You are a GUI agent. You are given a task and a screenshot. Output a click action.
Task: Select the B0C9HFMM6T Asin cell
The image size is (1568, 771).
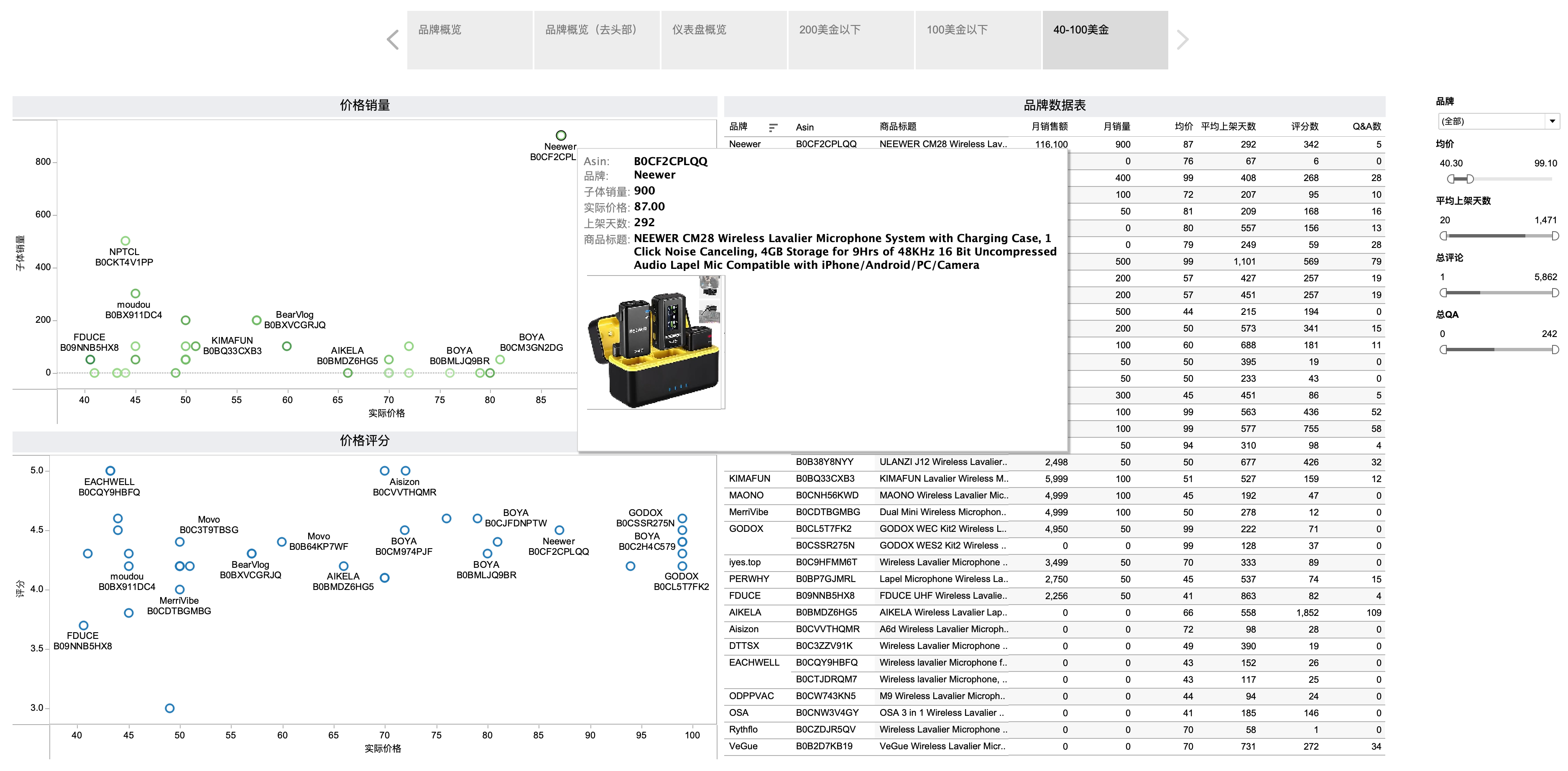point(826,562)
